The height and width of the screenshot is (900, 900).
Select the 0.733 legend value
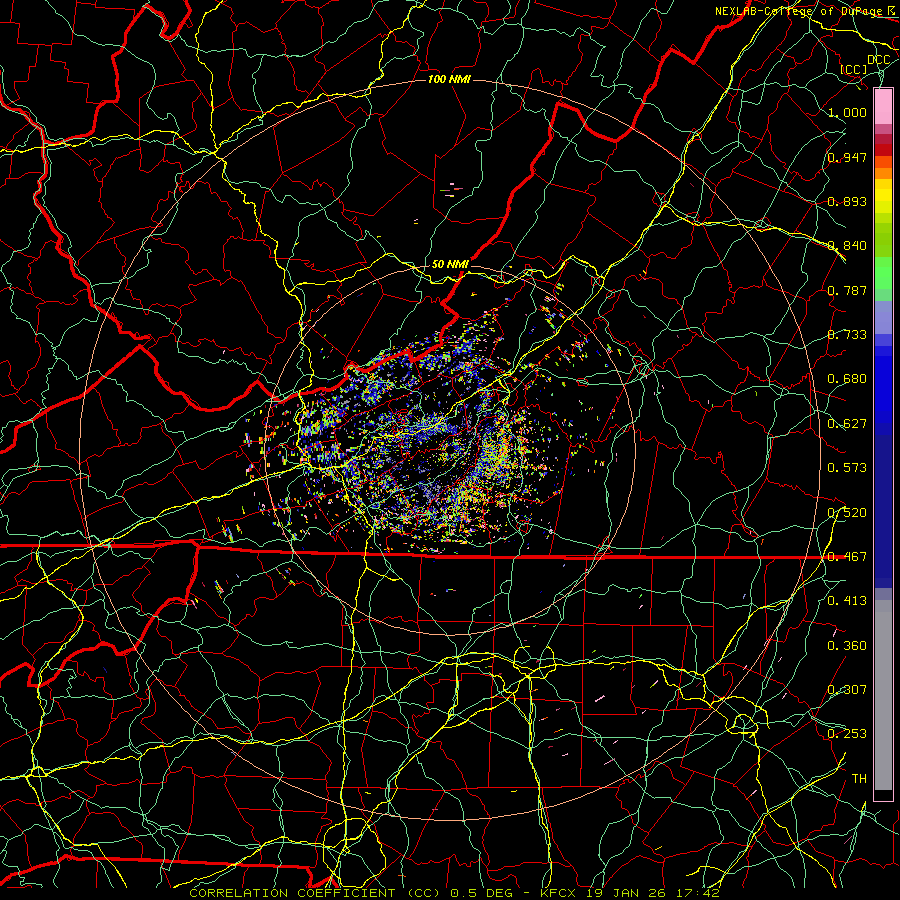coord(847,335)
